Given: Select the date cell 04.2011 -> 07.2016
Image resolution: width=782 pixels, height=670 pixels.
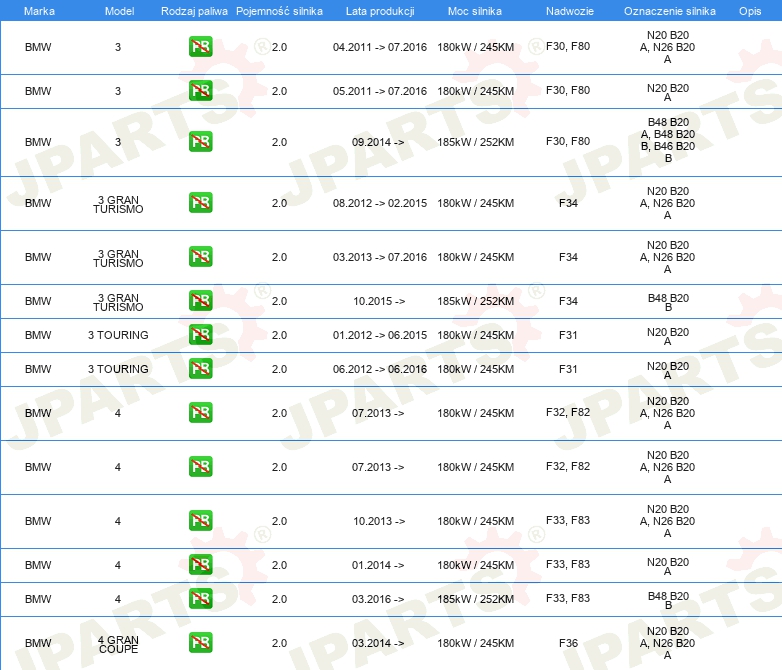Looking at the screenshot, I should 380,47.
